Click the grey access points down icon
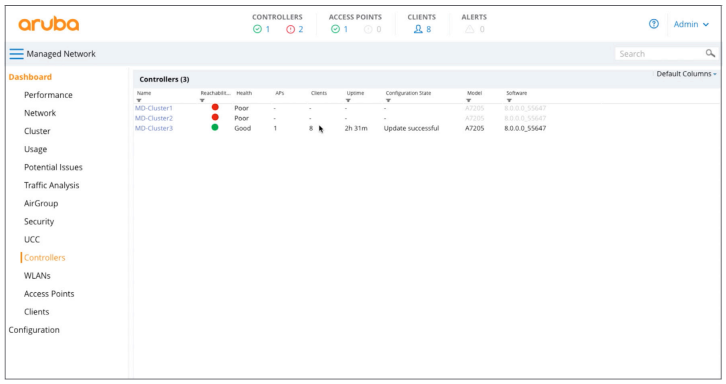726x384 pixels. [368, 29]
